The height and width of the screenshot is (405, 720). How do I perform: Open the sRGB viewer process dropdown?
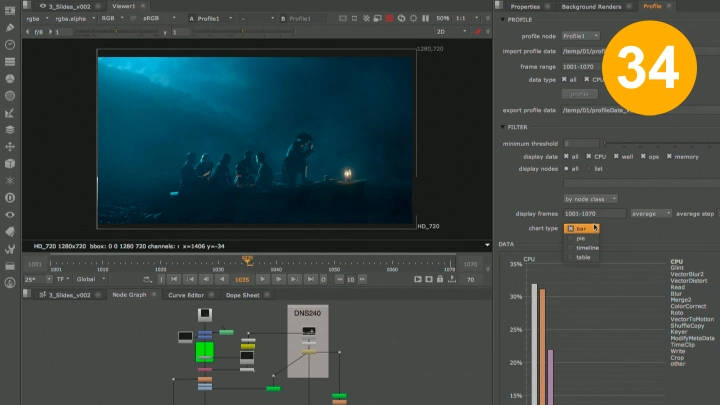click(x=159, y=18)
